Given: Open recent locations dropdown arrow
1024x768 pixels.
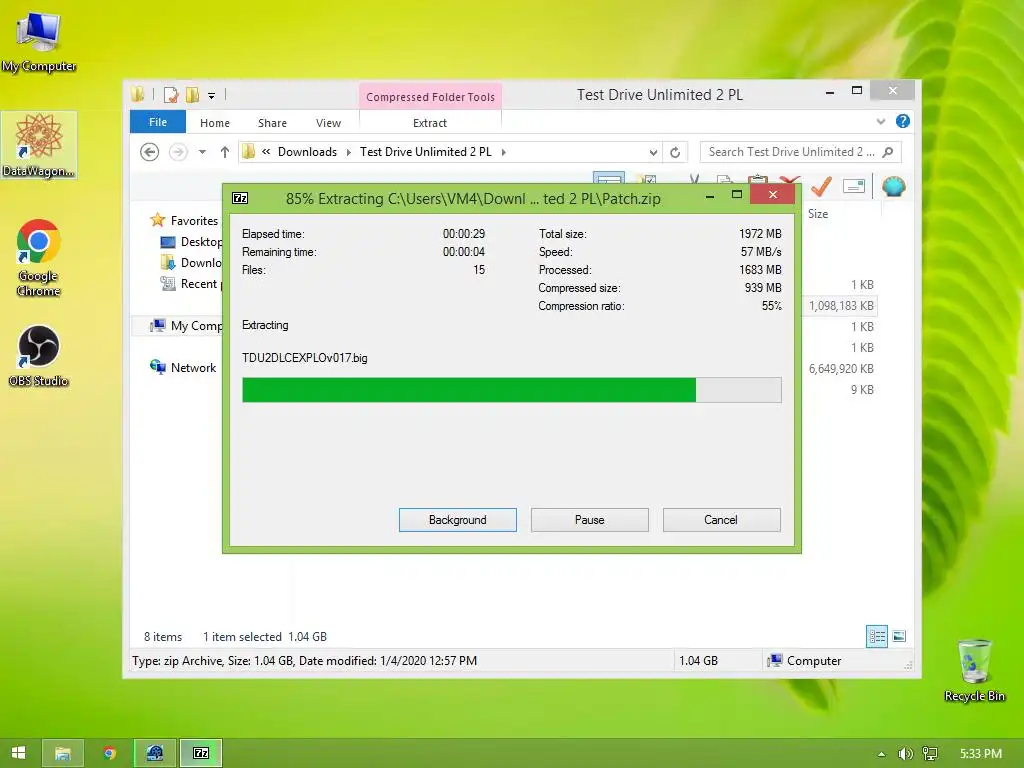Looking at the screenshot, I should 202,152.
